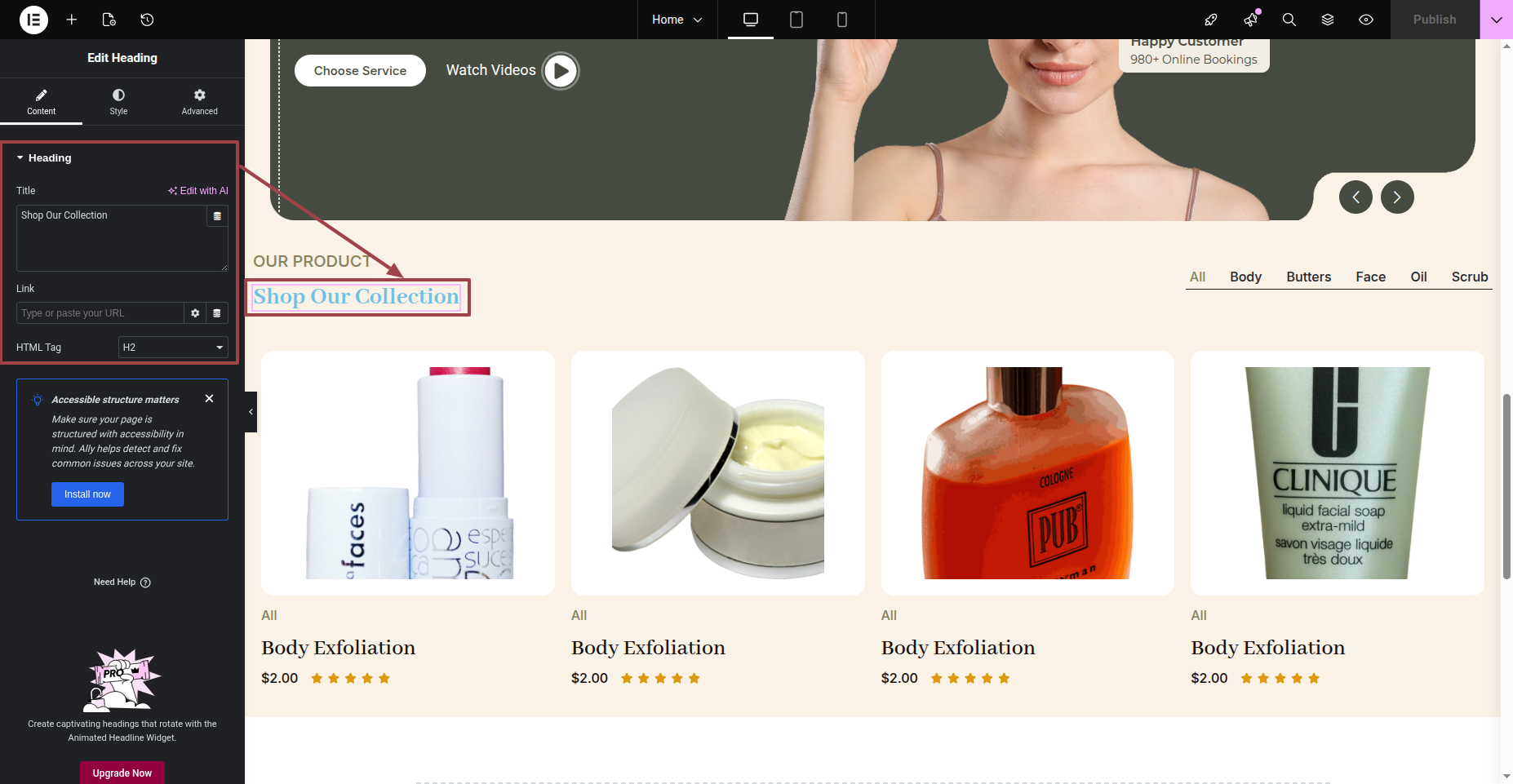Switch to mobile device preview
The height and width of the screenshot is (784, 1513).
coord(842,20)
